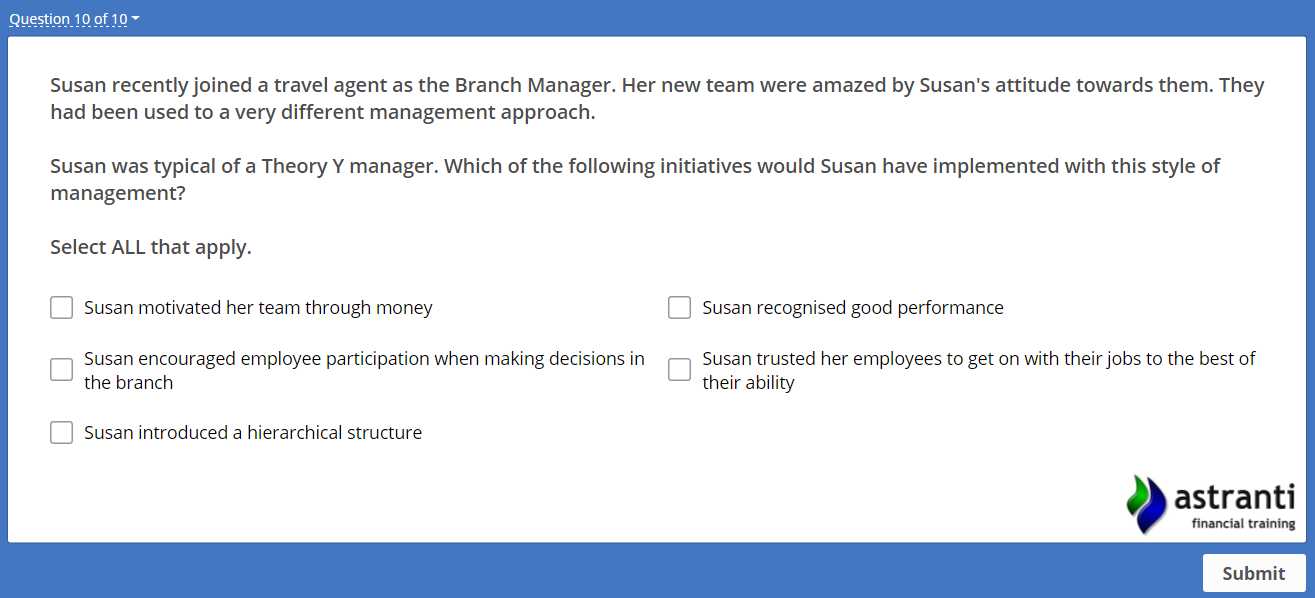Click the 'Susan recognised good performance' option text
The image size is (1315, 598).
coord(852,308)
